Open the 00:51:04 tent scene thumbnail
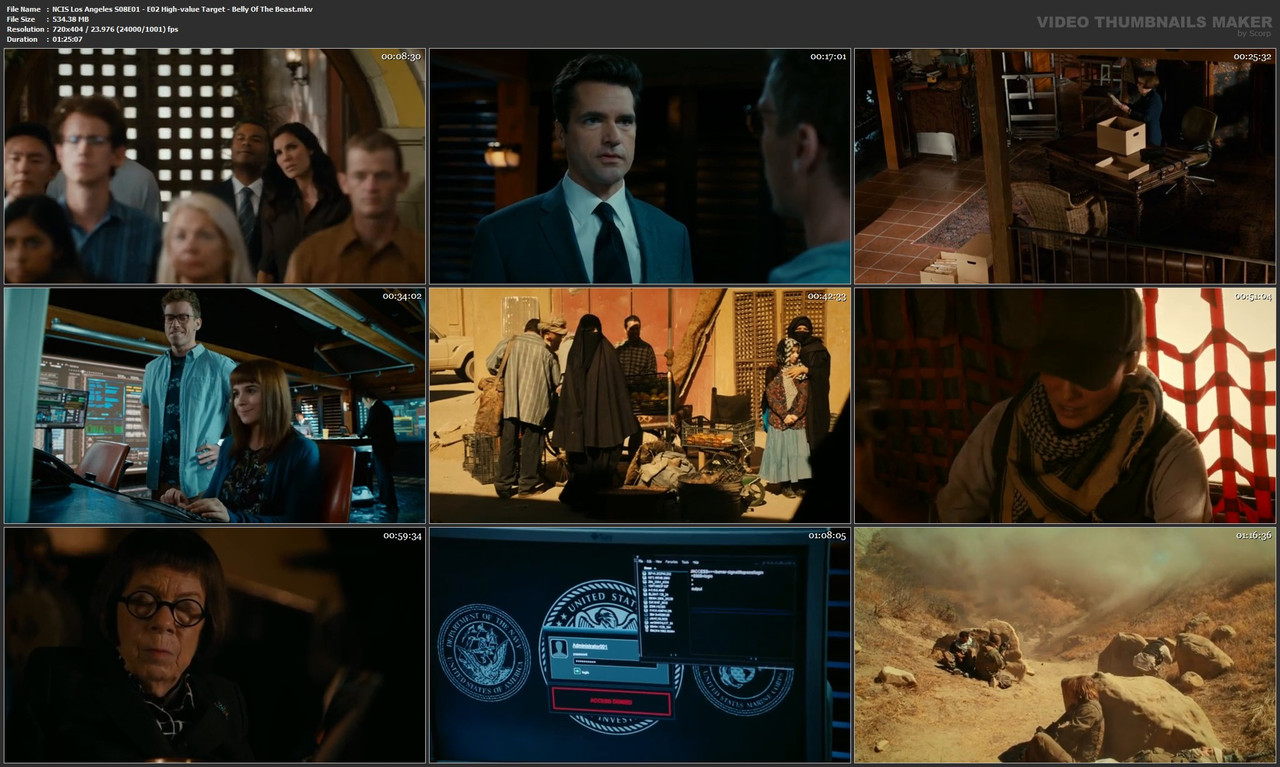Image resolution: width=1280 pixels, height=767 pixels. [x=1064, y=404]
